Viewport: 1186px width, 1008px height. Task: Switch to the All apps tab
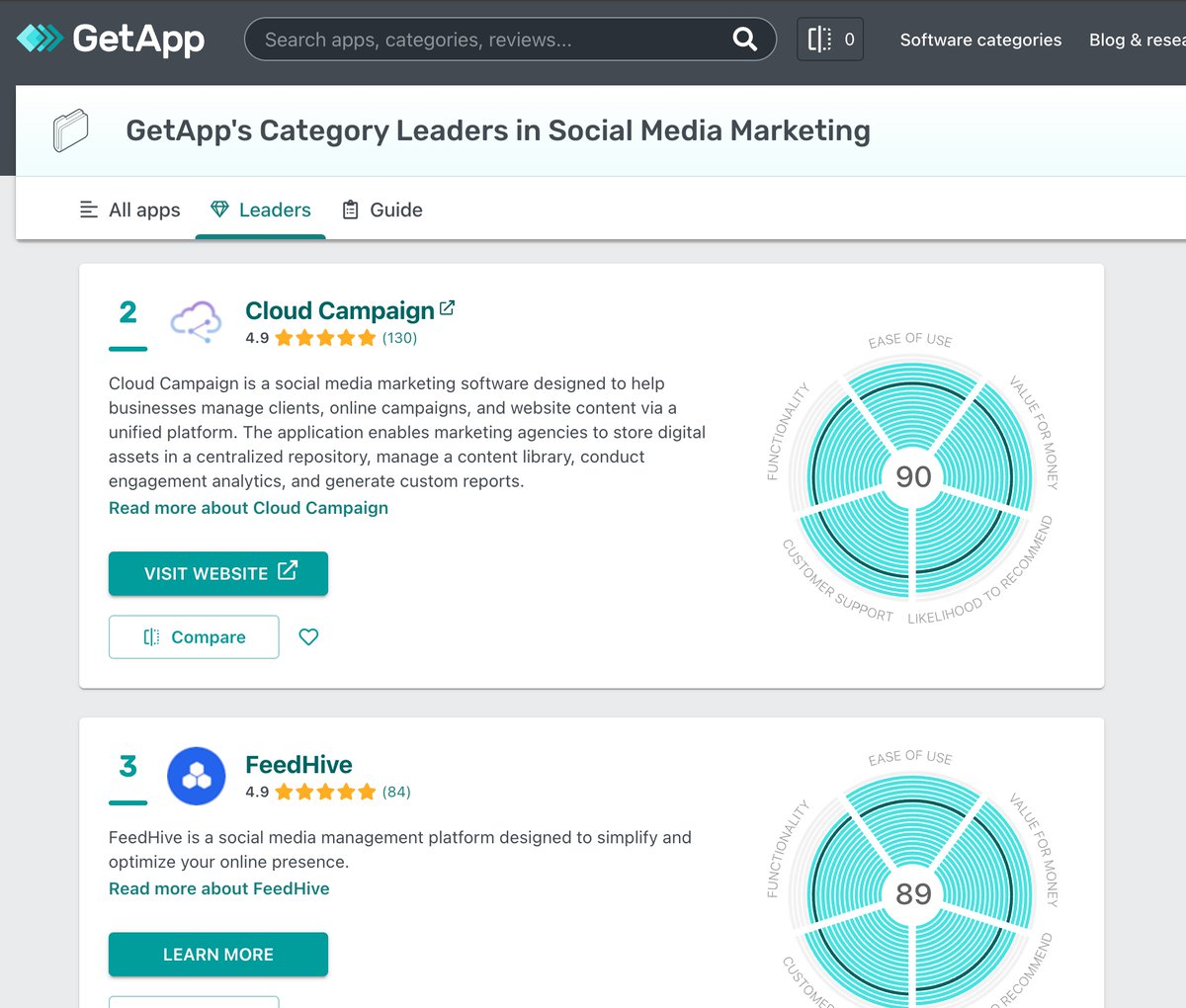tap(129, 210)
